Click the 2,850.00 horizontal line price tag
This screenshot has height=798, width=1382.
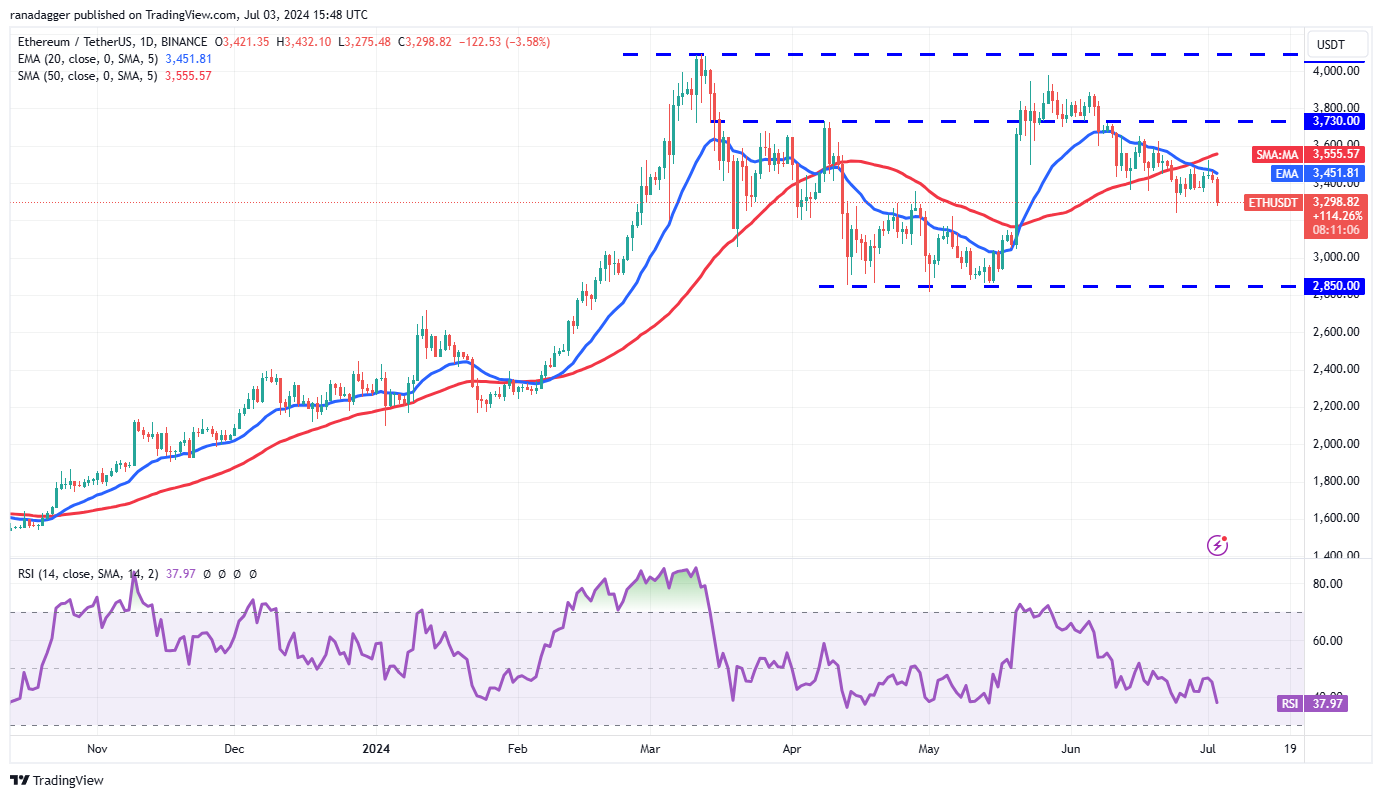point(1337,286)
